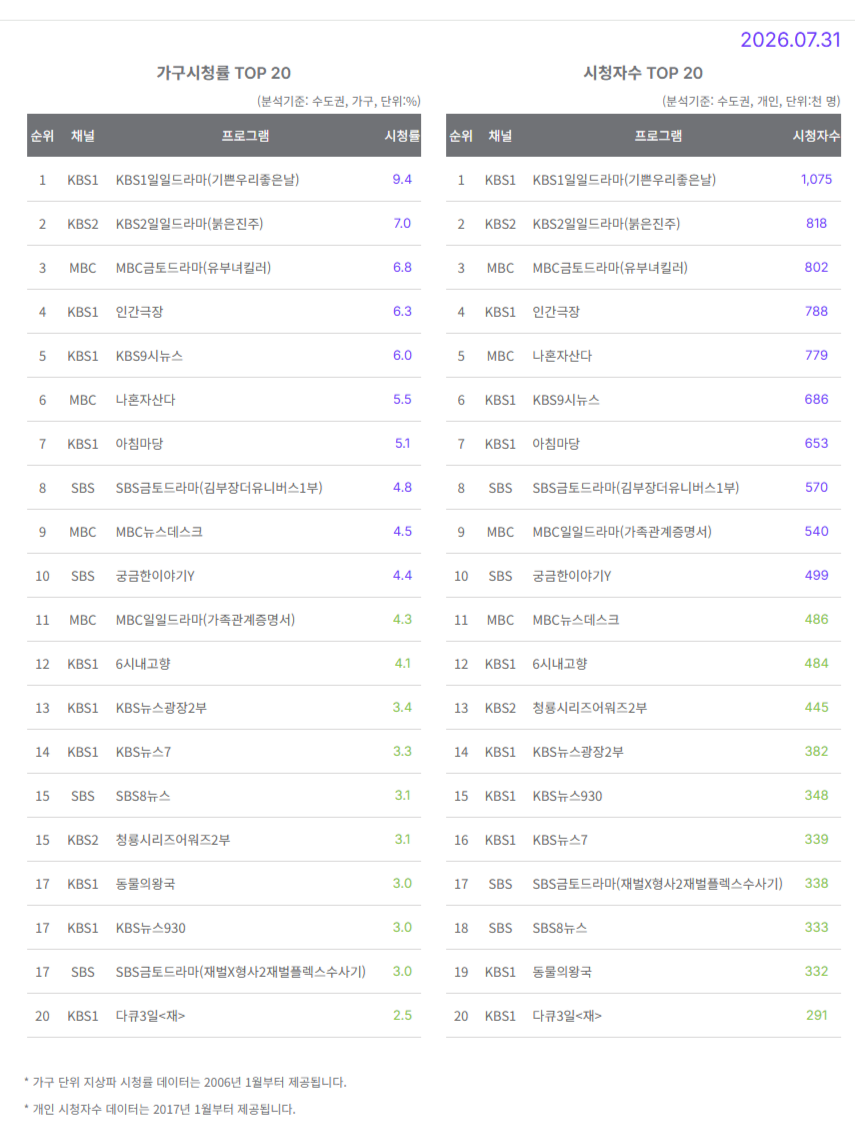855x1140 pixels.
Task: Click the rating value 6.0
Action: pyautogui.click(x=402, y=356)
